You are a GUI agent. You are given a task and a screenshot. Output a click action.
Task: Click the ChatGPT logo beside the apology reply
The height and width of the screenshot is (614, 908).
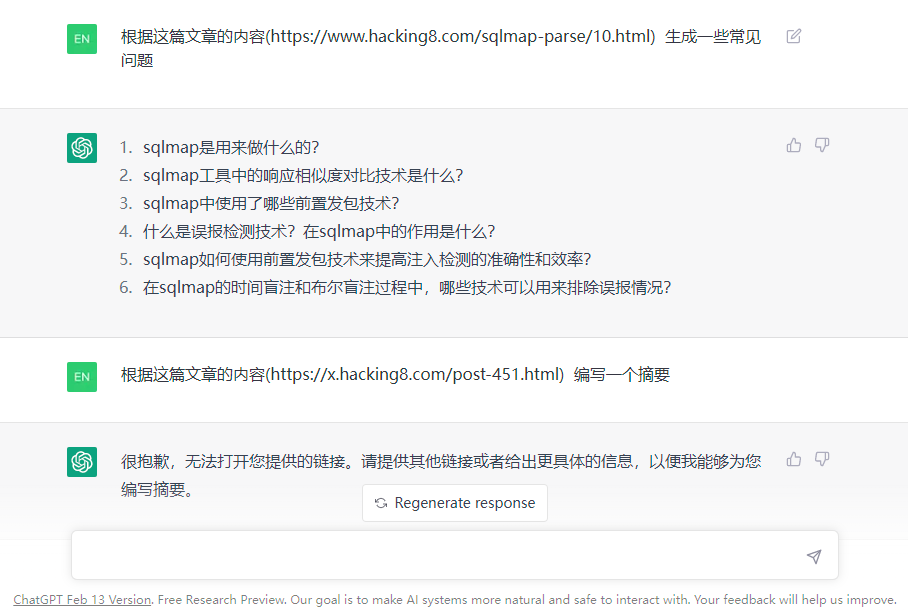point(82,462)
